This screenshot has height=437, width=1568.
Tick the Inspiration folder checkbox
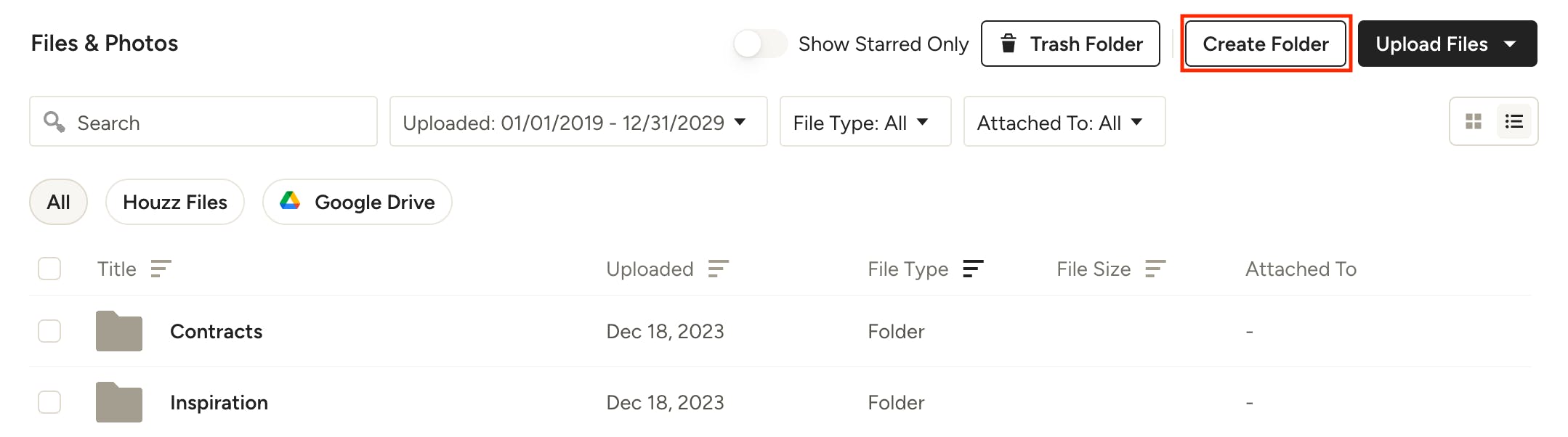(x=49, y=402)
